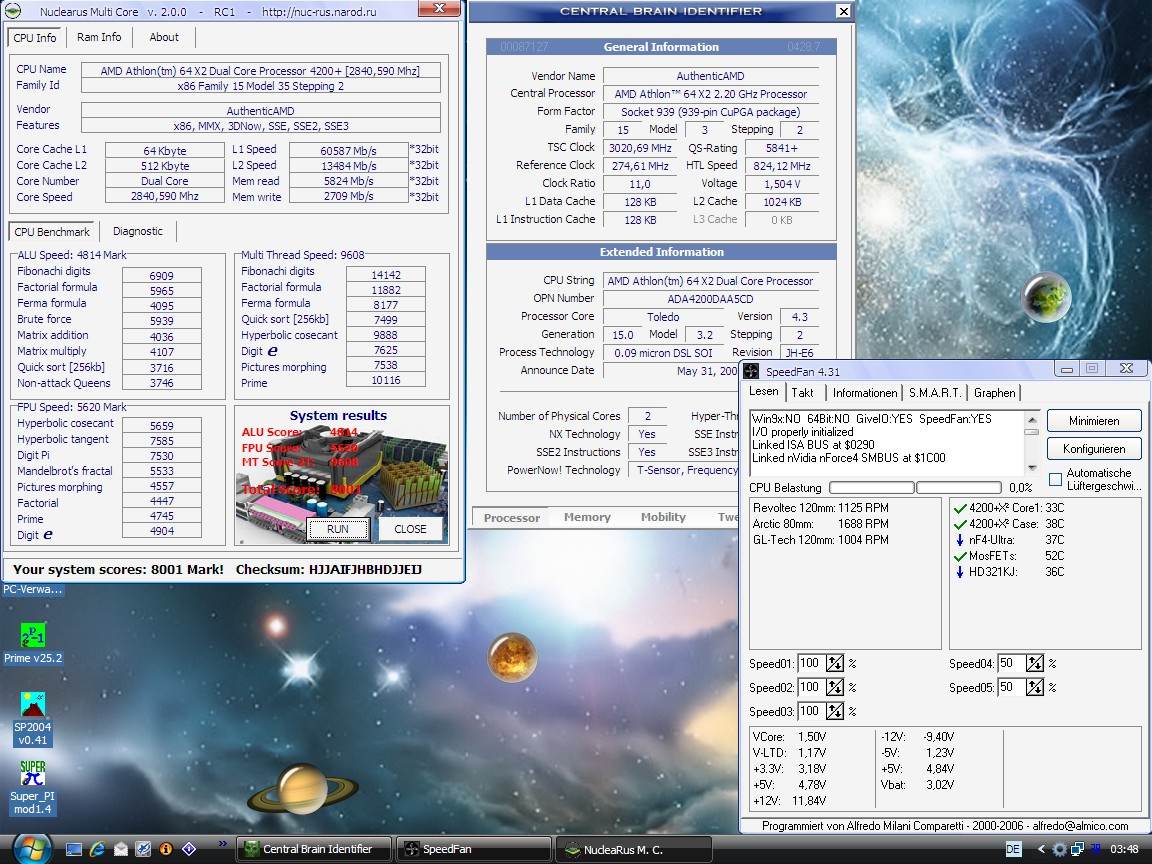Screen dimensions: 1152x864
Task: Expand hidden quick launch items chevron
Action: pos(223,843)
